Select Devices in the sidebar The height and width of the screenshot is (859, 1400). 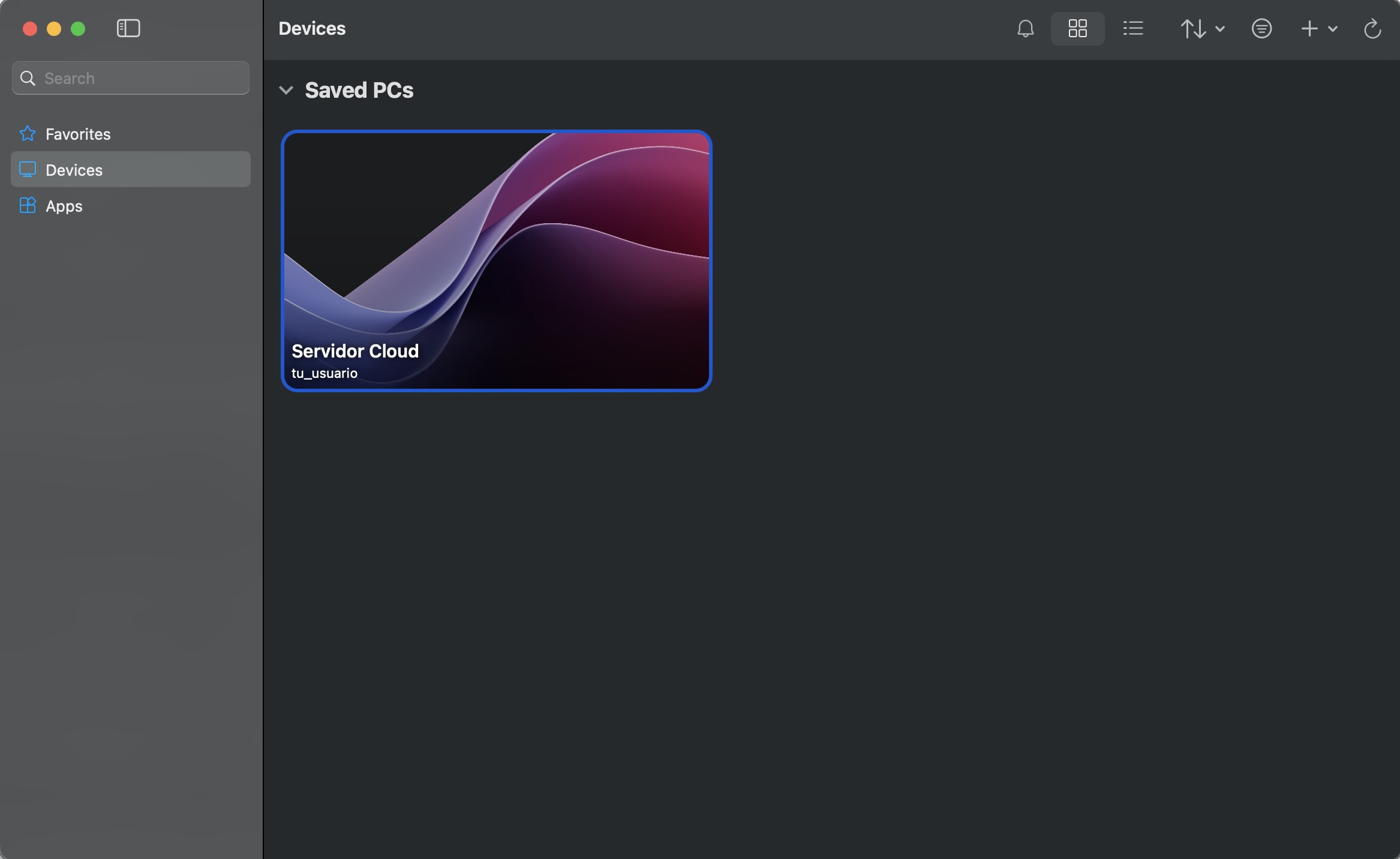[74, 170]
